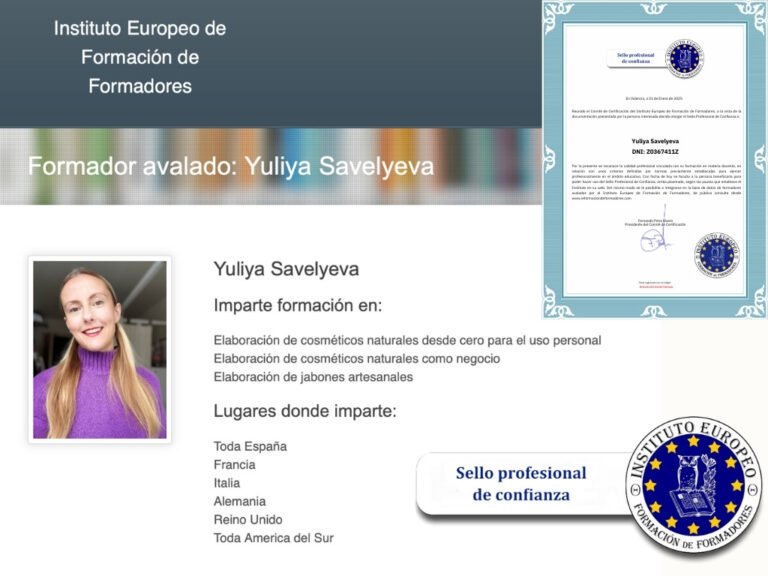Click the small seal at certificate top
This screenshot has width=768, height=576.
685,59
